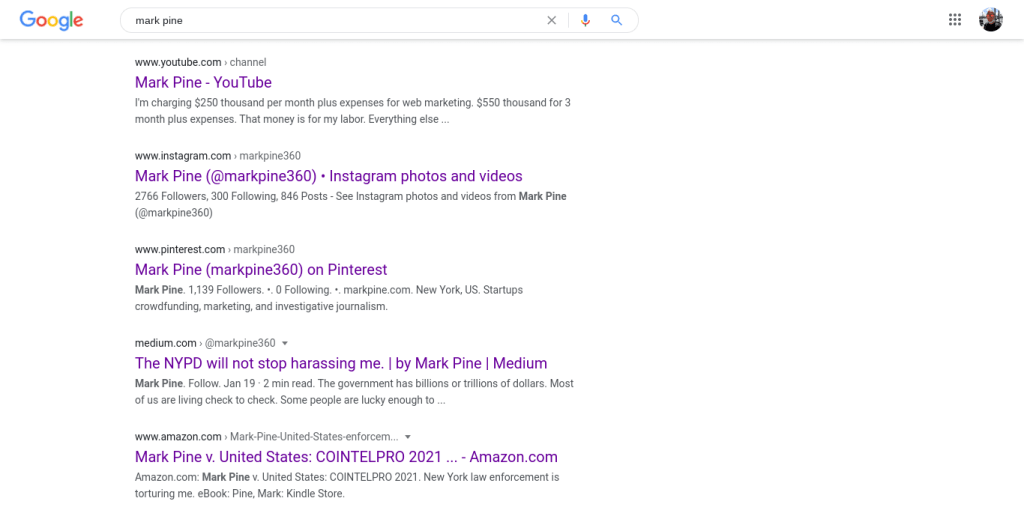Open the Medium article about NYPD harassment

[340, 363]
